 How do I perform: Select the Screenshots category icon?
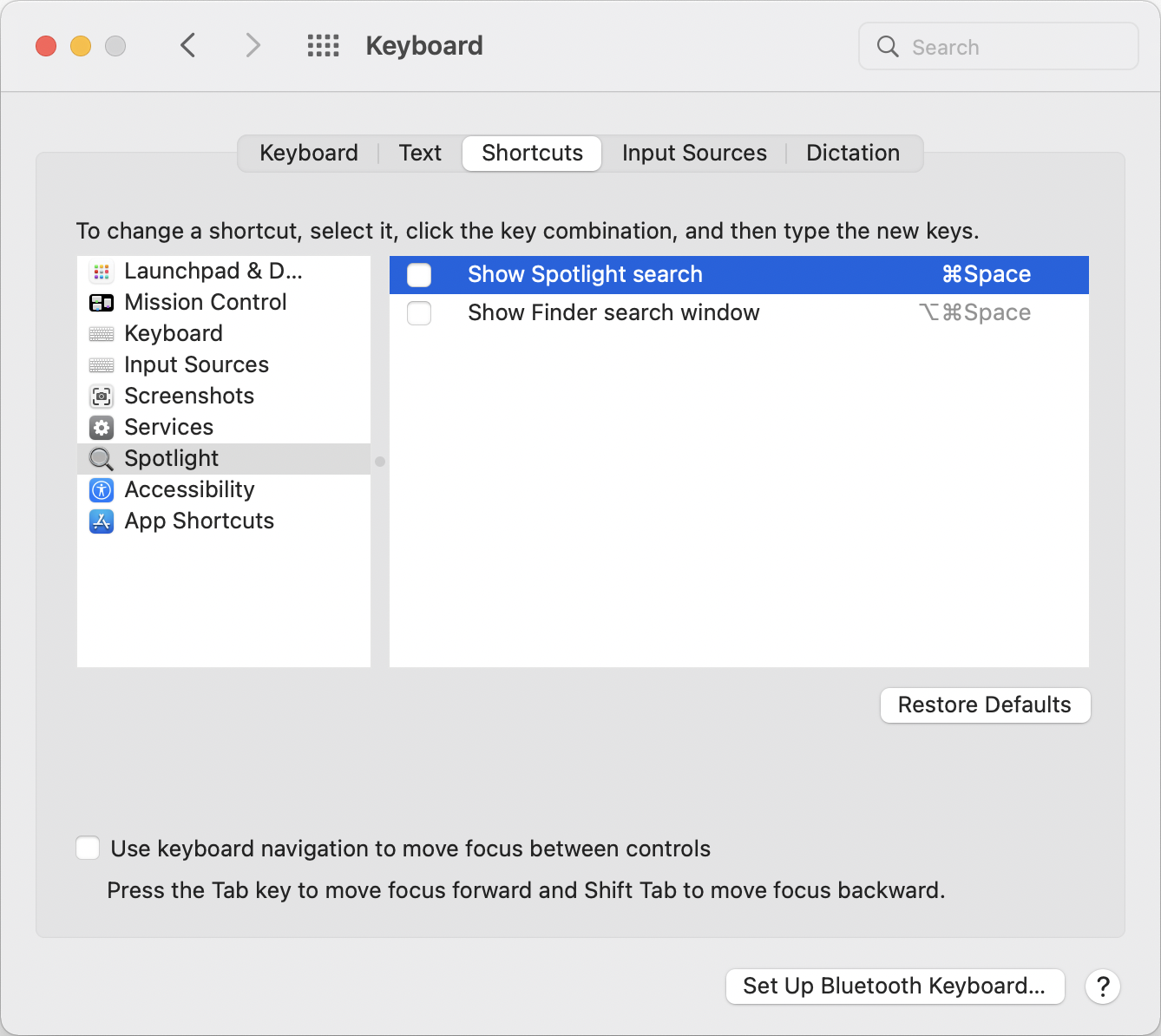click(x=102, y=396)
